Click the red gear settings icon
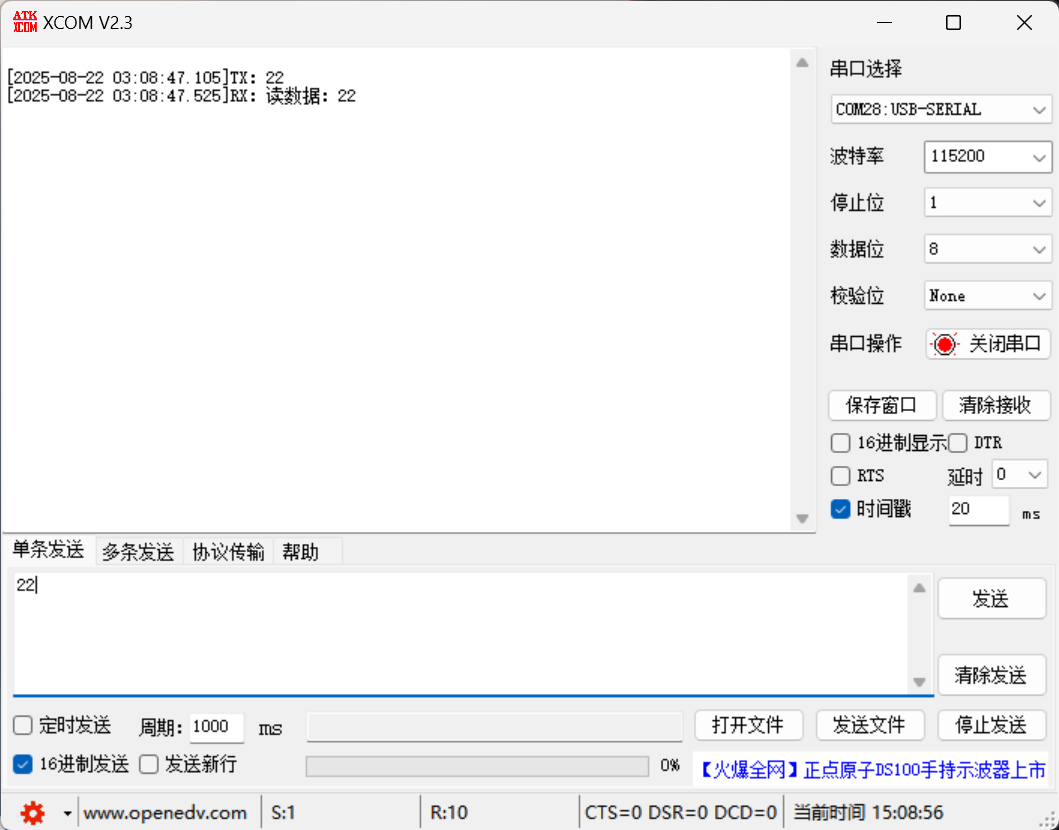Screen dimensions: 1059x830 tap(32, 813)
